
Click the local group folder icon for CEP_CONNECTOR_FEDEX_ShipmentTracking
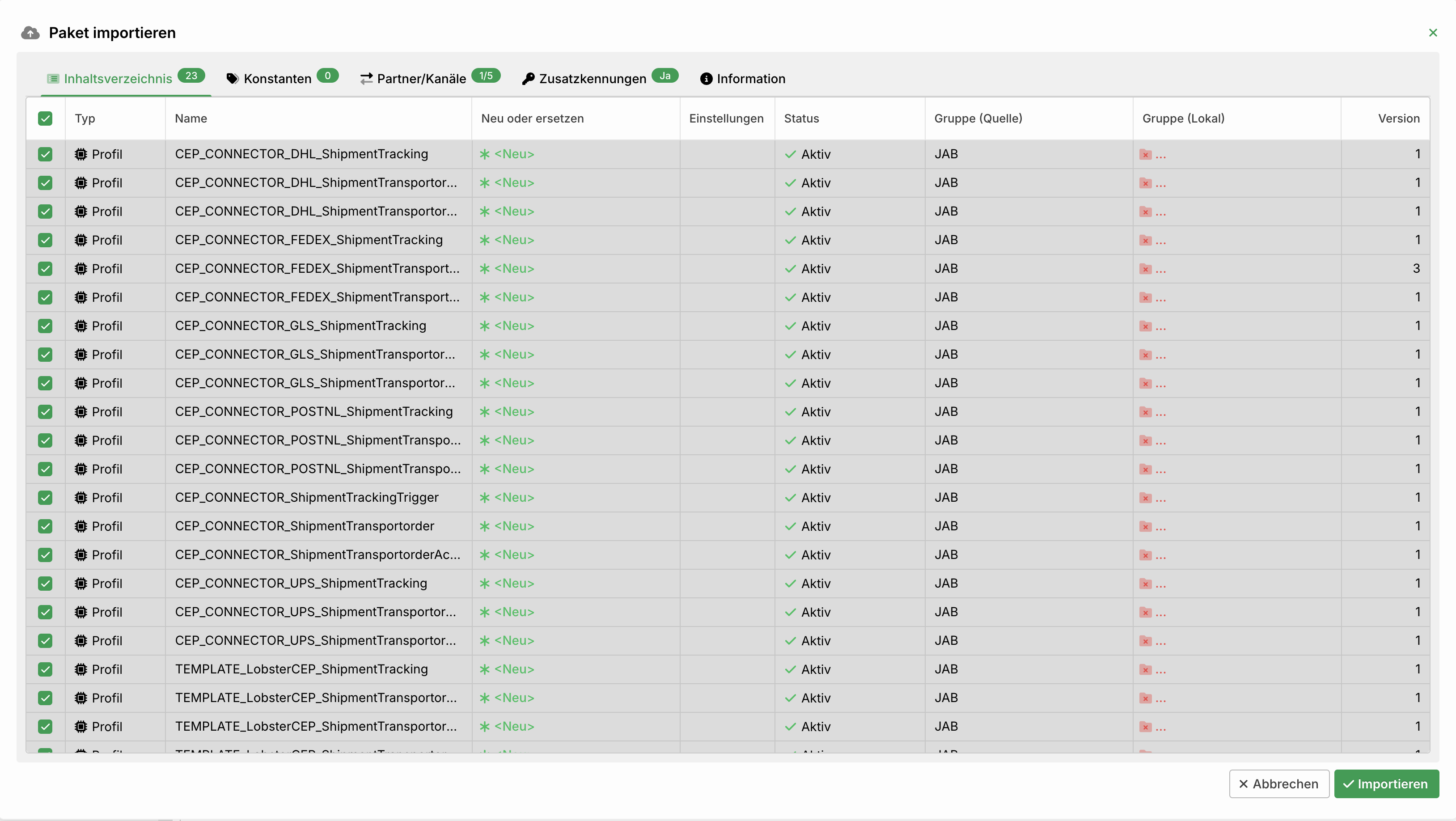coord(1146,240)
